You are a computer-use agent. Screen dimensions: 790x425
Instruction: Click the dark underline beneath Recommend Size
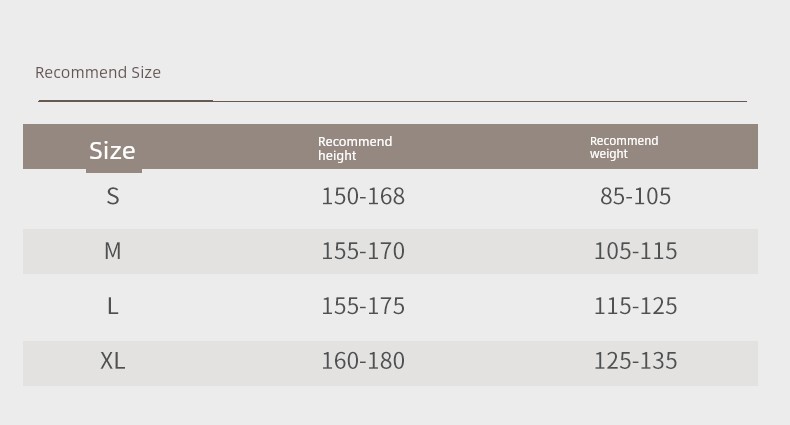coord(125,101)
